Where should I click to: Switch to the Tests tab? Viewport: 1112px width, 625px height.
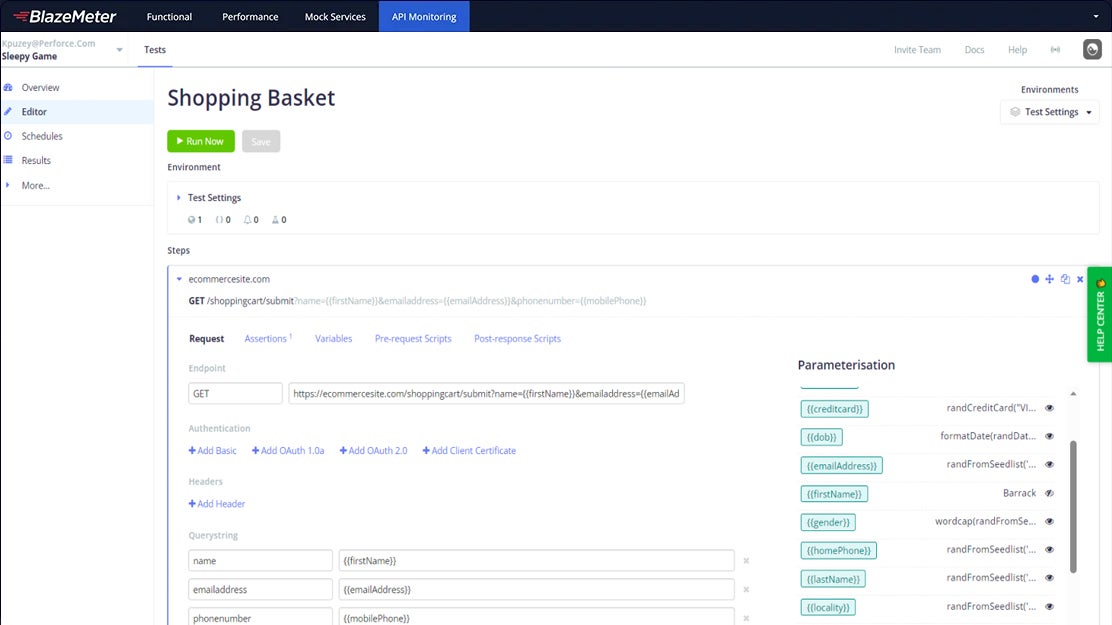155,50
